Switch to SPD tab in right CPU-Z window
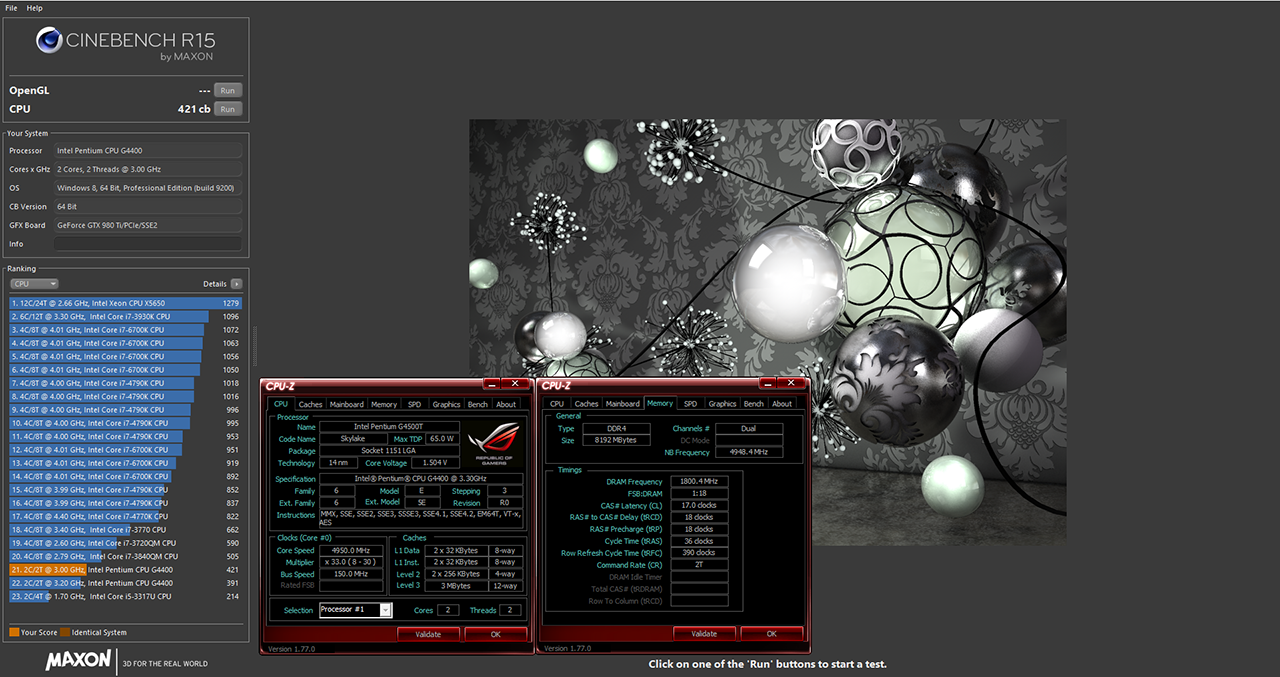 pos(691,404)
